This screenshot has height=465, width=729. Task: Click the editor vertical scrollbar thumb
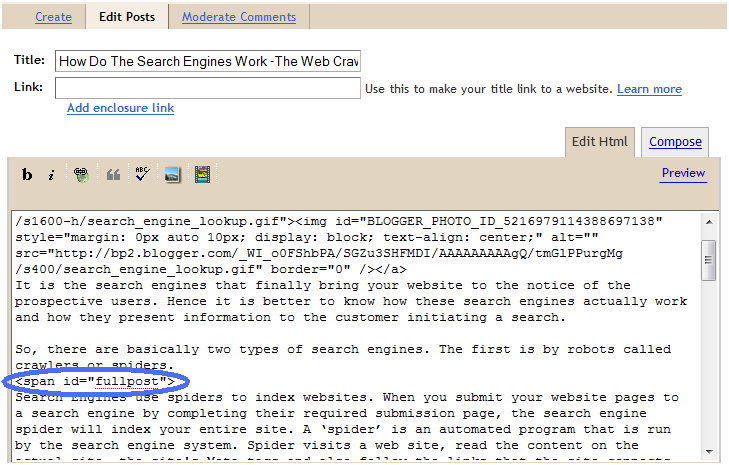coord(709,260)
